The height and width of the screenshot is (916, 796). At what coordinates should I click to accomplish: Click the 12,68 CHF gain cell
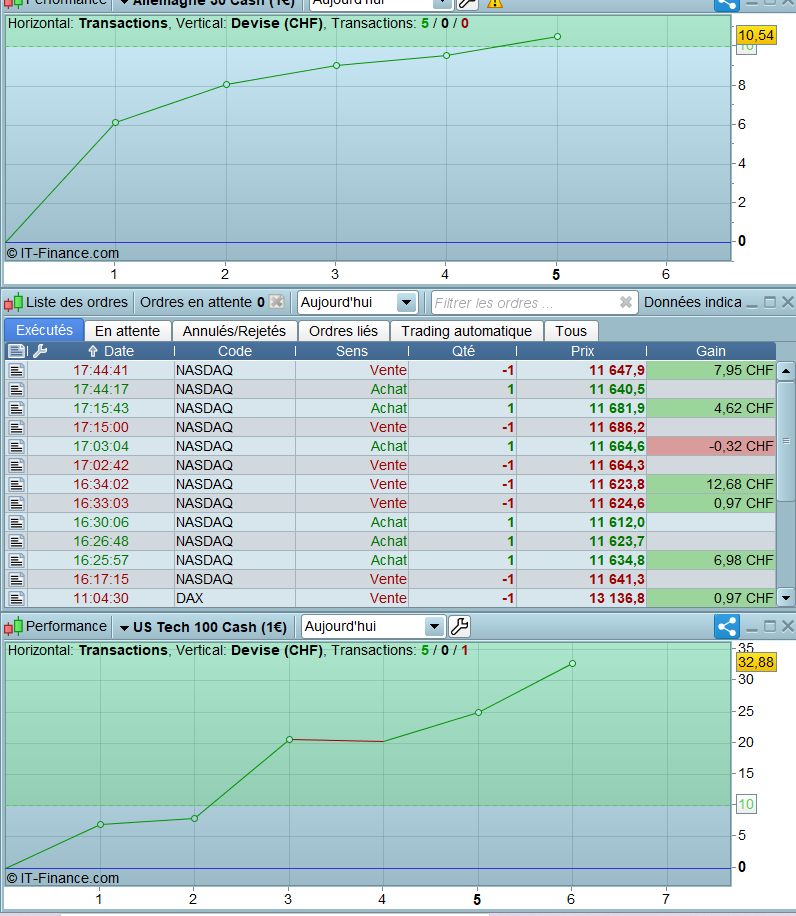click(711, 484)
